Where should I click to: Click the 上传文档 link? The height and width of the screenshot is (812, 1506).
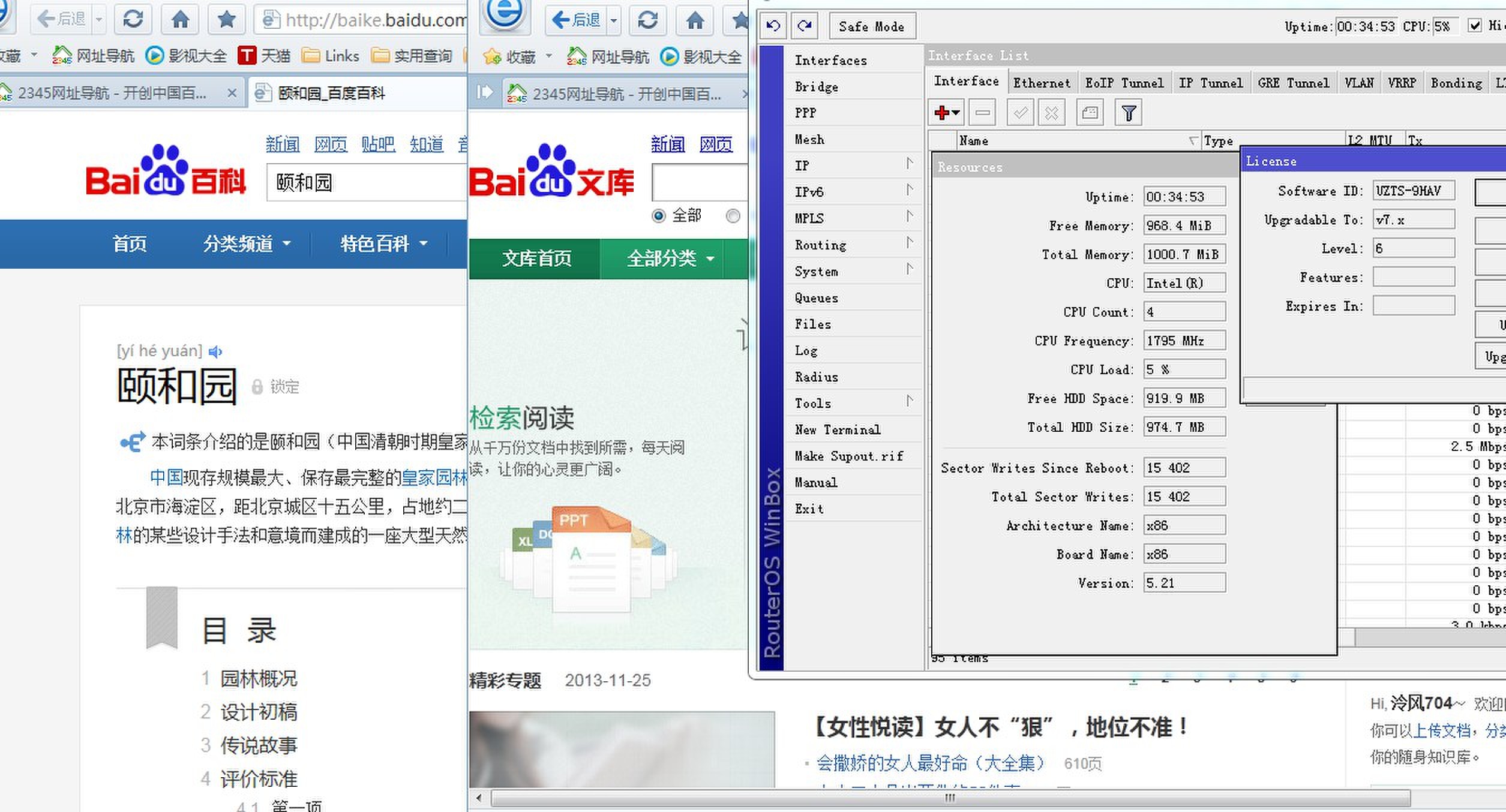1442,730
